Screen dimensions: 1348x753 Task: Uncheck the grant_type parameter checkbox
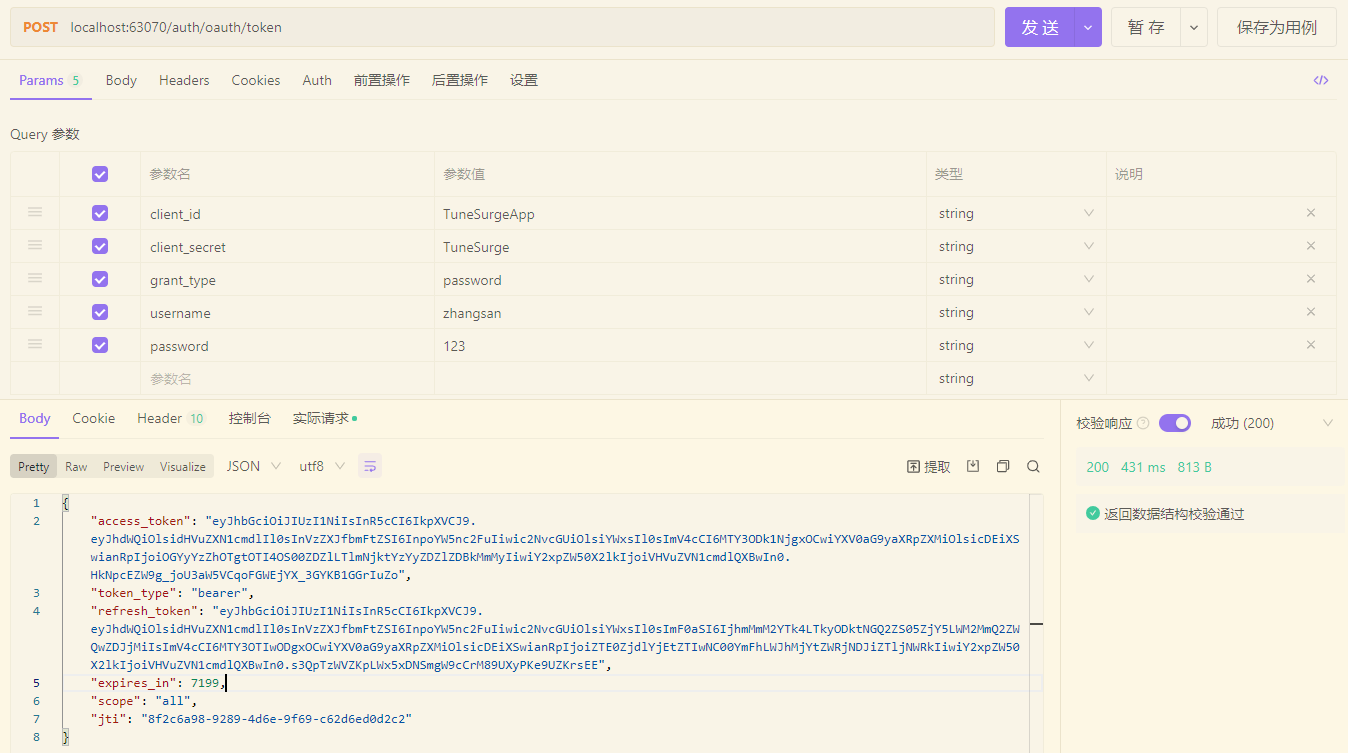click(100, 279)
